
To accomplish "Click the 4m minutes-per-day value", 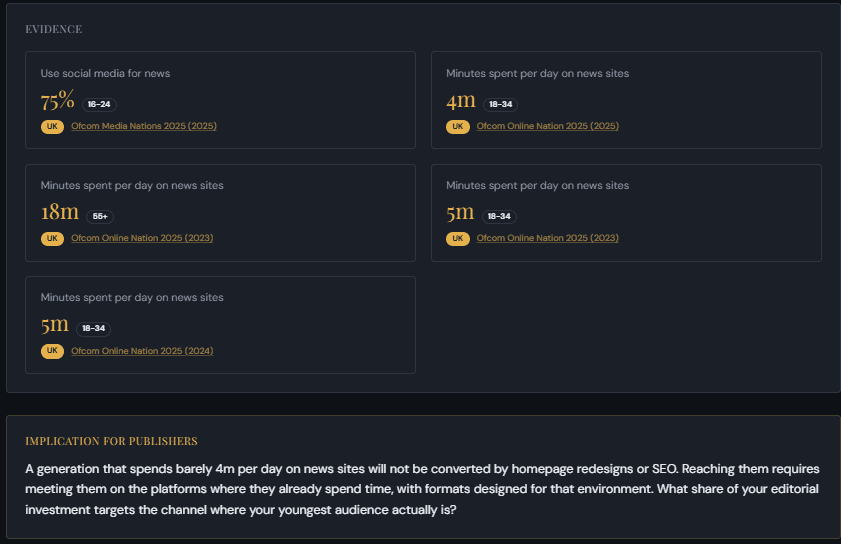I will click(x=461, y=101).
